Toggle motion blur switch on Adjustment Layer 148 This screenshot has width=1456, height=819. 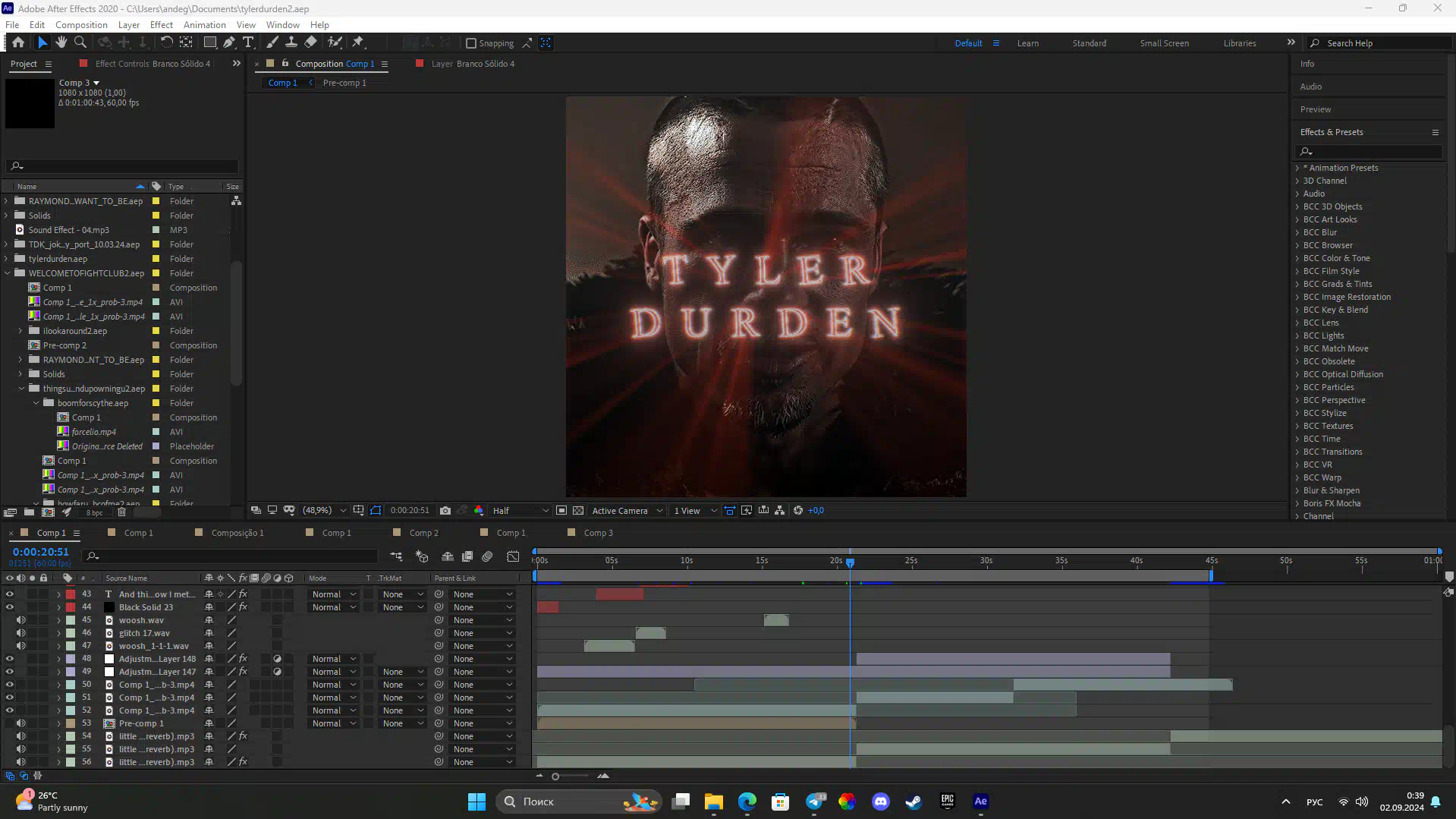coord(266,659)
